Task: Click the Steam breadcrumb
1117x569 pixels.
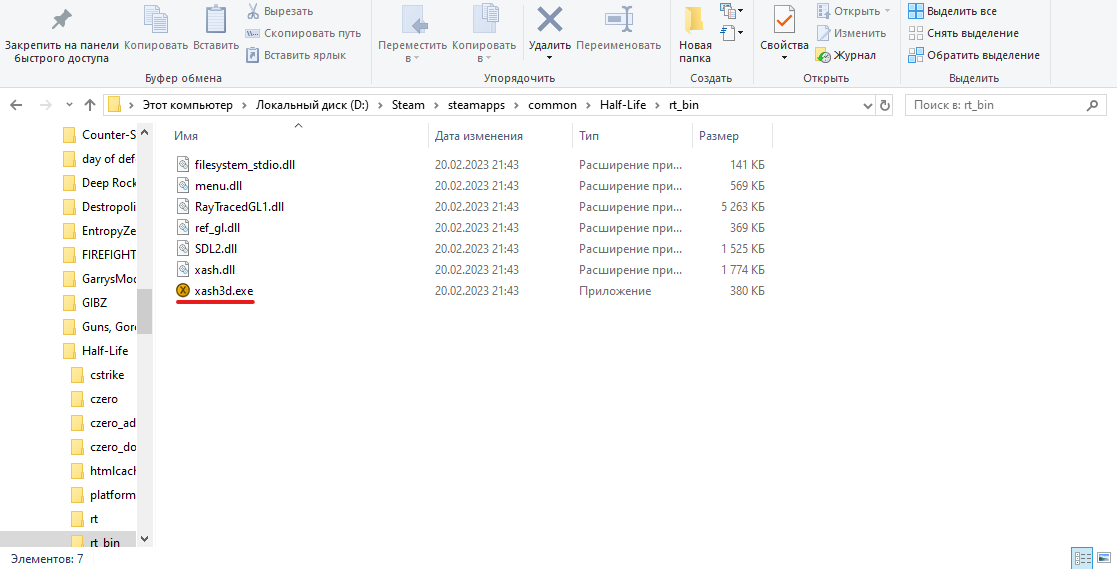Action: (x=408, y=105)
